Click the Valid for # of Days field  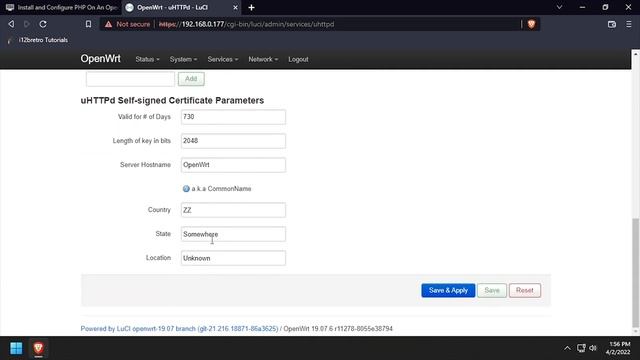(x=233, y=117)
